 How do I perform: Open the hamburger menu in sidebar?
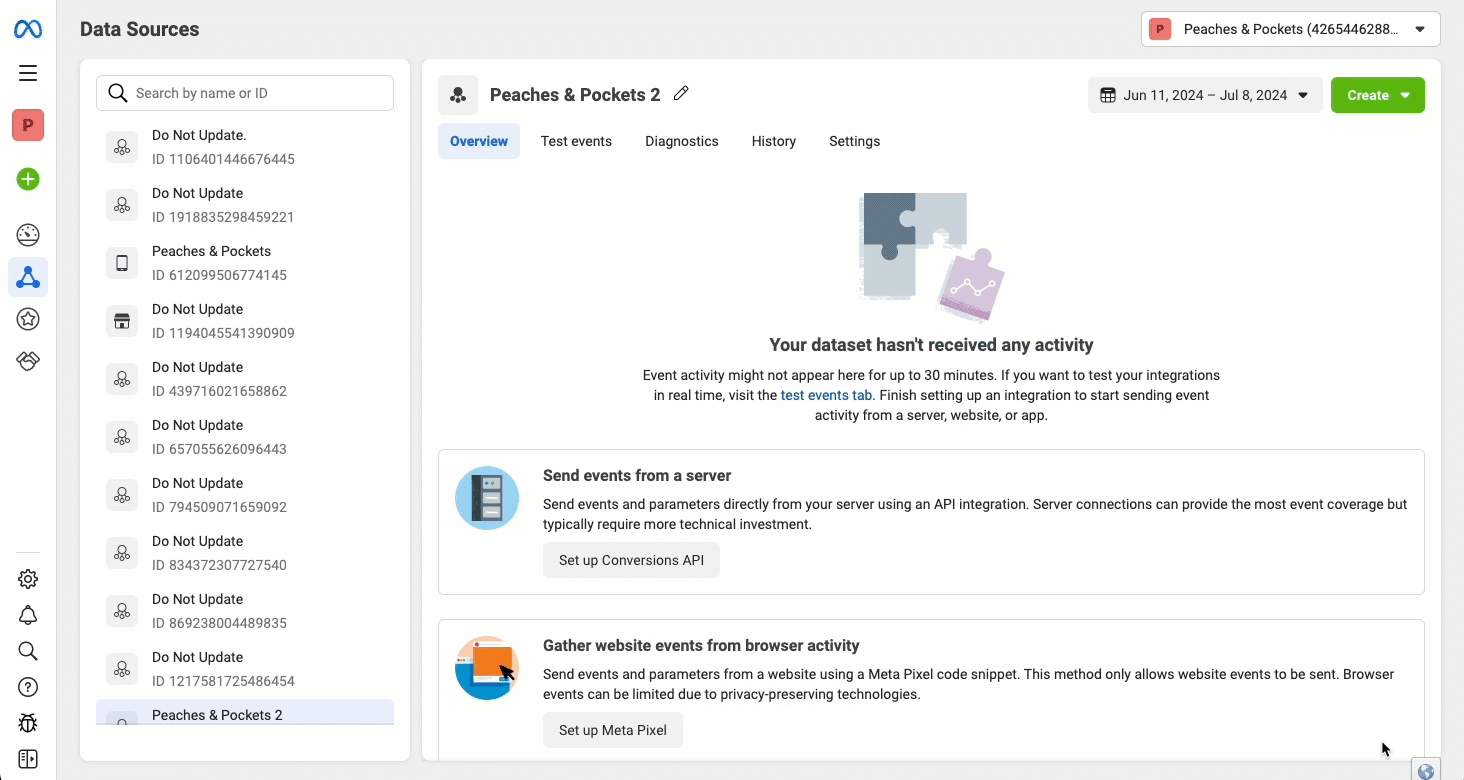point(28,73)
